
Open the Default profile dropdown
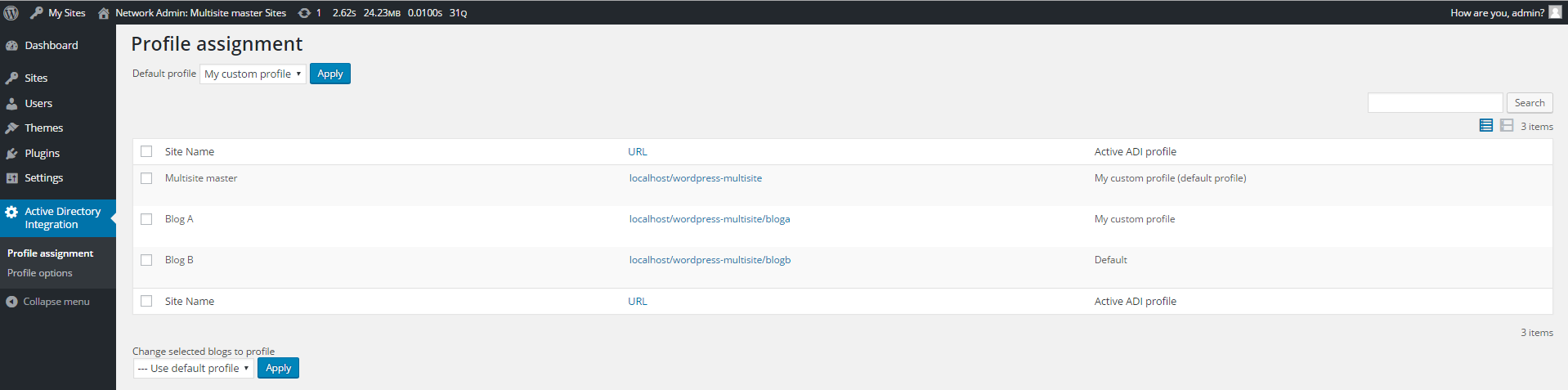(253, 74)
